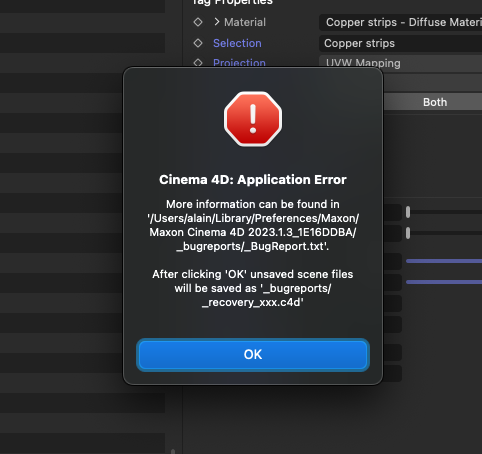The image size is (482, 454).
Task: Click the Selection parameter label
Action: tap(237, 43)
